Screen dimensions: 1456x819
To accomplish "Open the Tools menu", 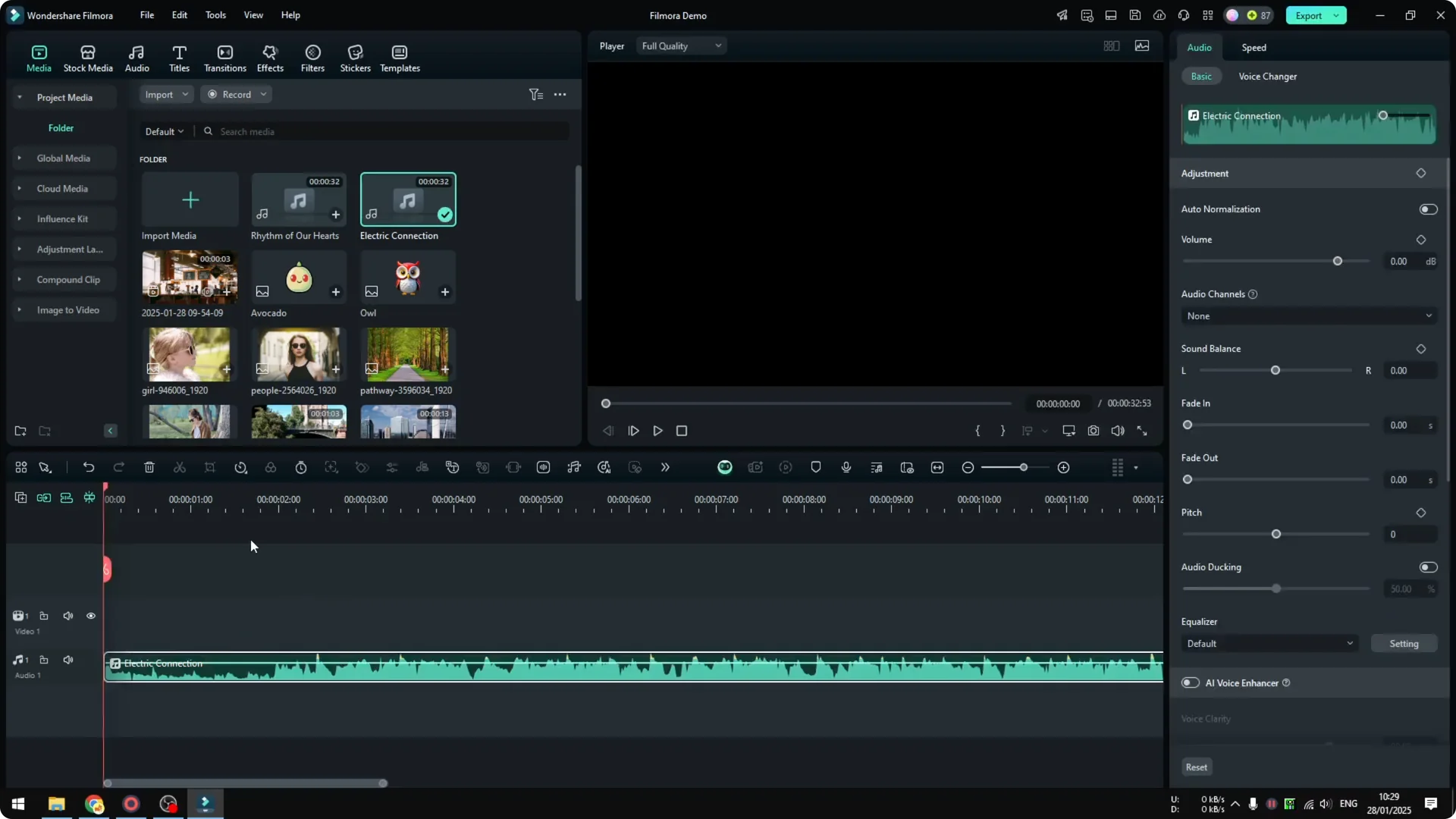I will coord(215,14).
